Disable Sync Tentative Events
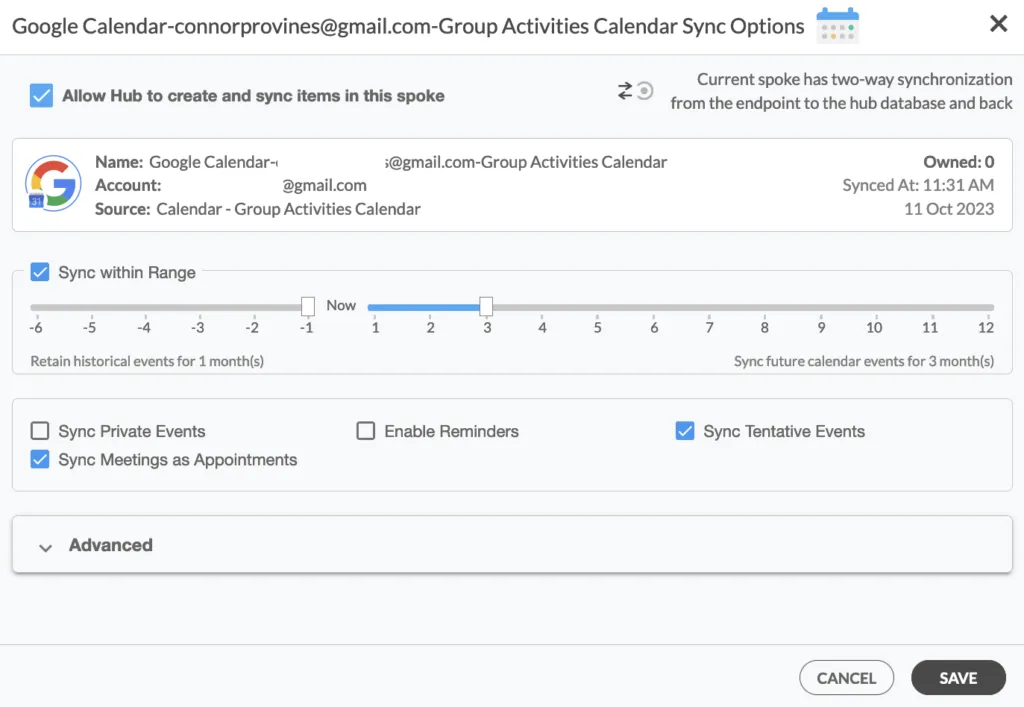Screen dimensions: 1024x707 click(685, 431)
